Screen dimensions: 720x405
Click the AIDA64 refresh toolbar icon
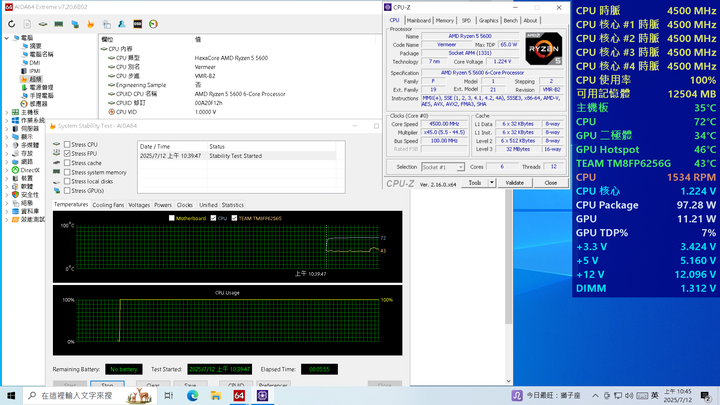point(11,24)
